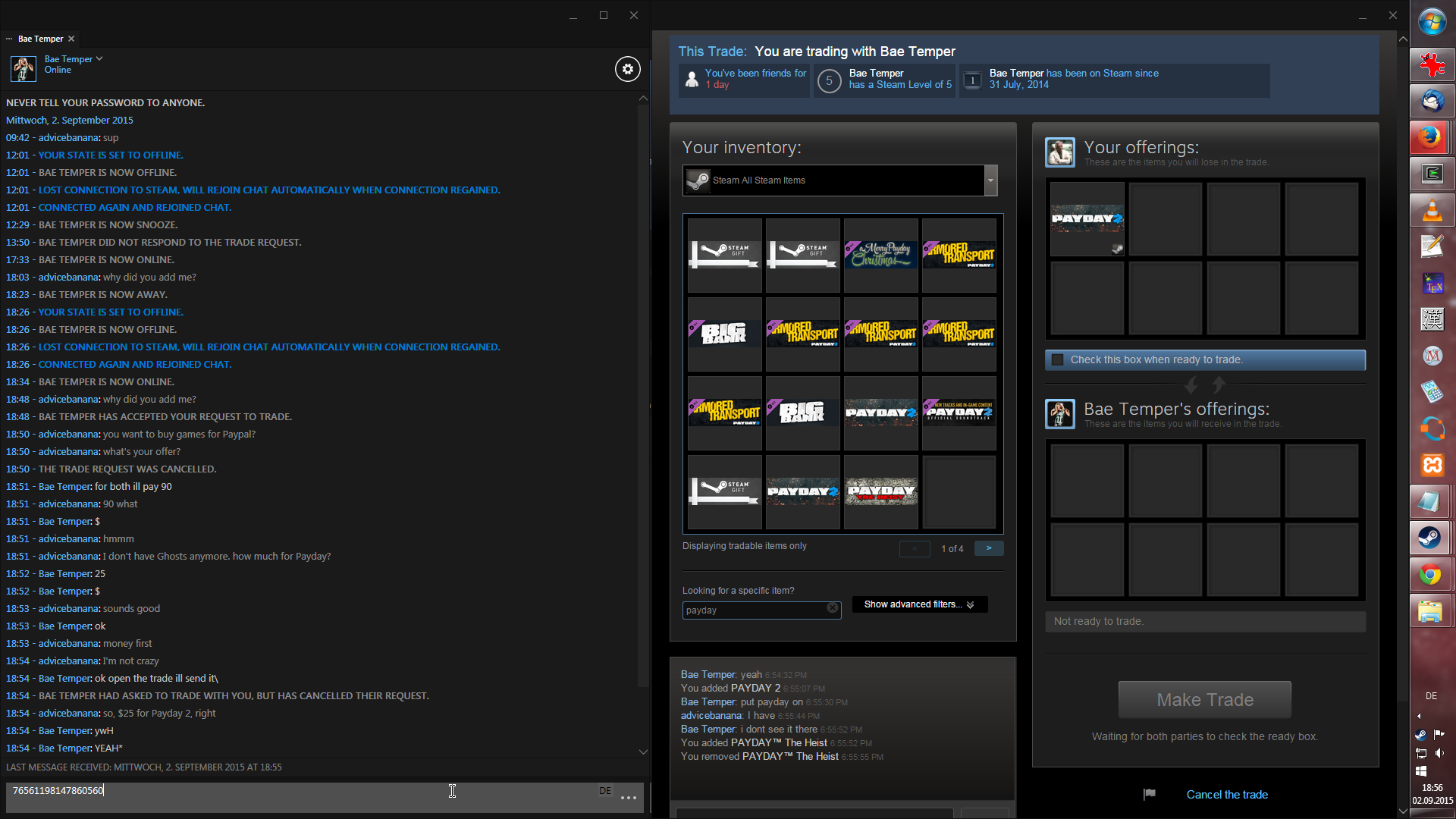This screenshot has height=819, width=1456.
Task: Open the Steam inventory selector dropdown
Action: tap(990, 180)
